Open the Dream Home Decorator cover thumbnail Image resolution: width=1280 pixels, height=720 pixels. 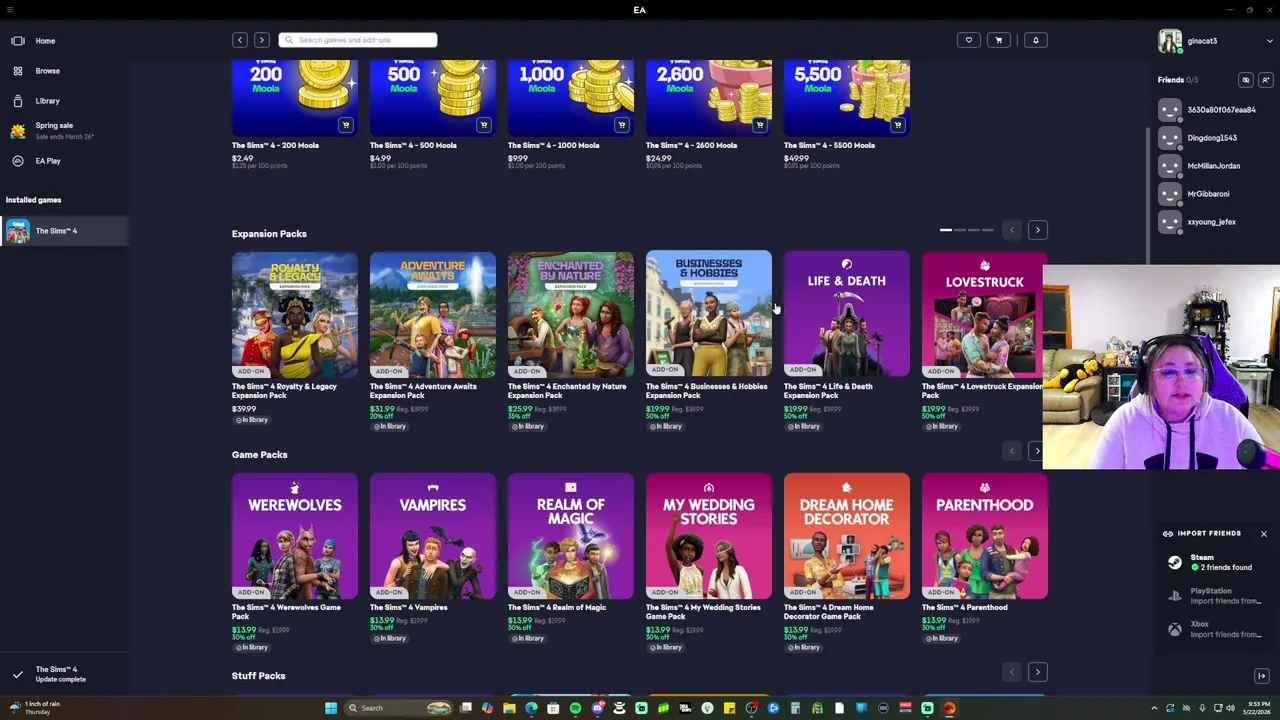coord(847,536)
